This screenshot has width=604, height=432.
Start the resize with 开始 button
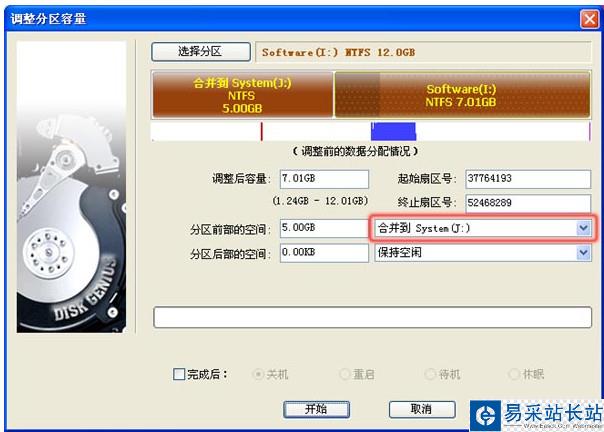(x=316, y=409)
